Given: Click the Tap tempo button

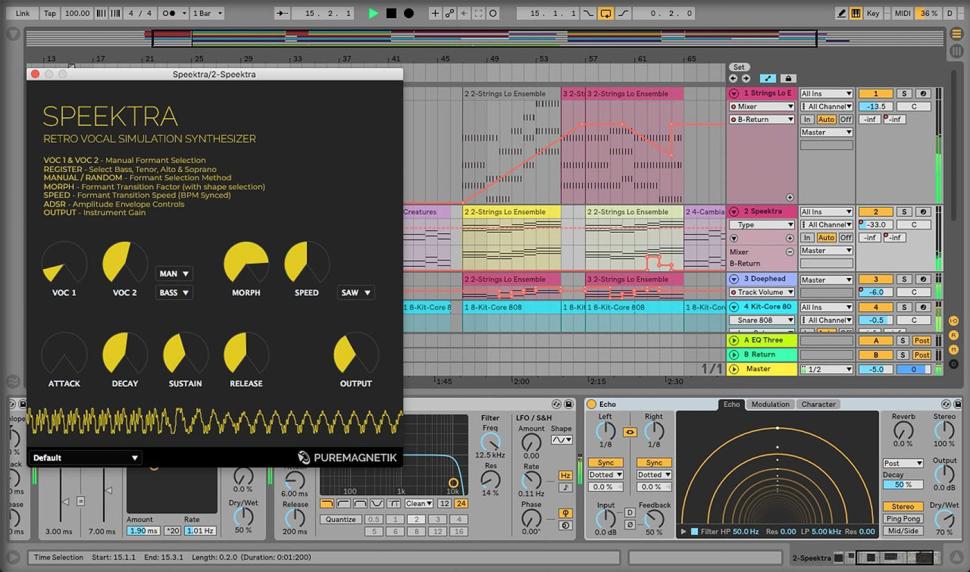Looking at the screenshot, I should pos(48,13).
